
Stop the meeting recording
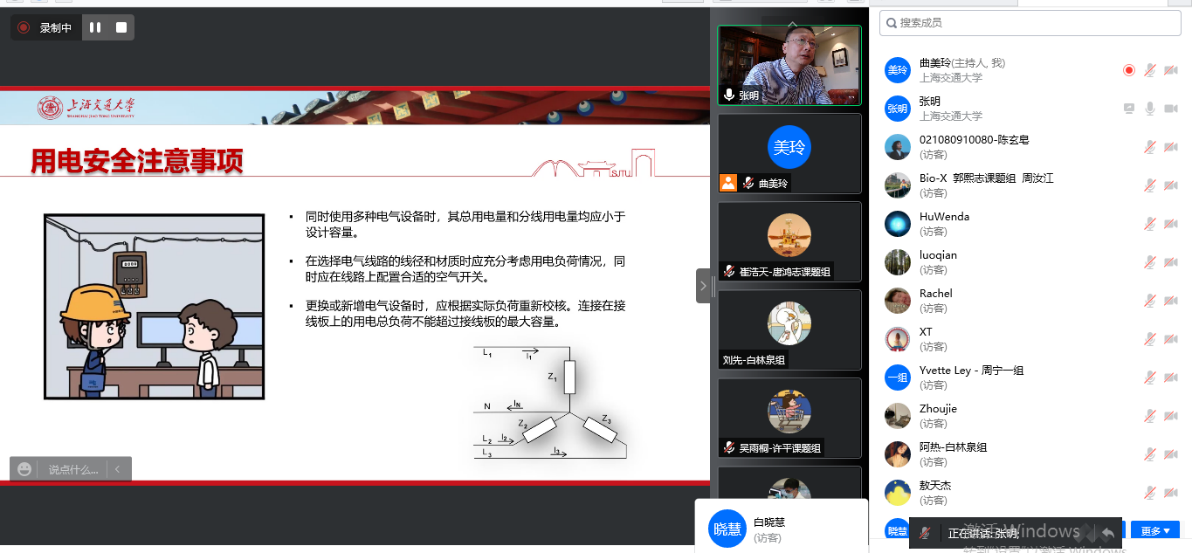121,28
